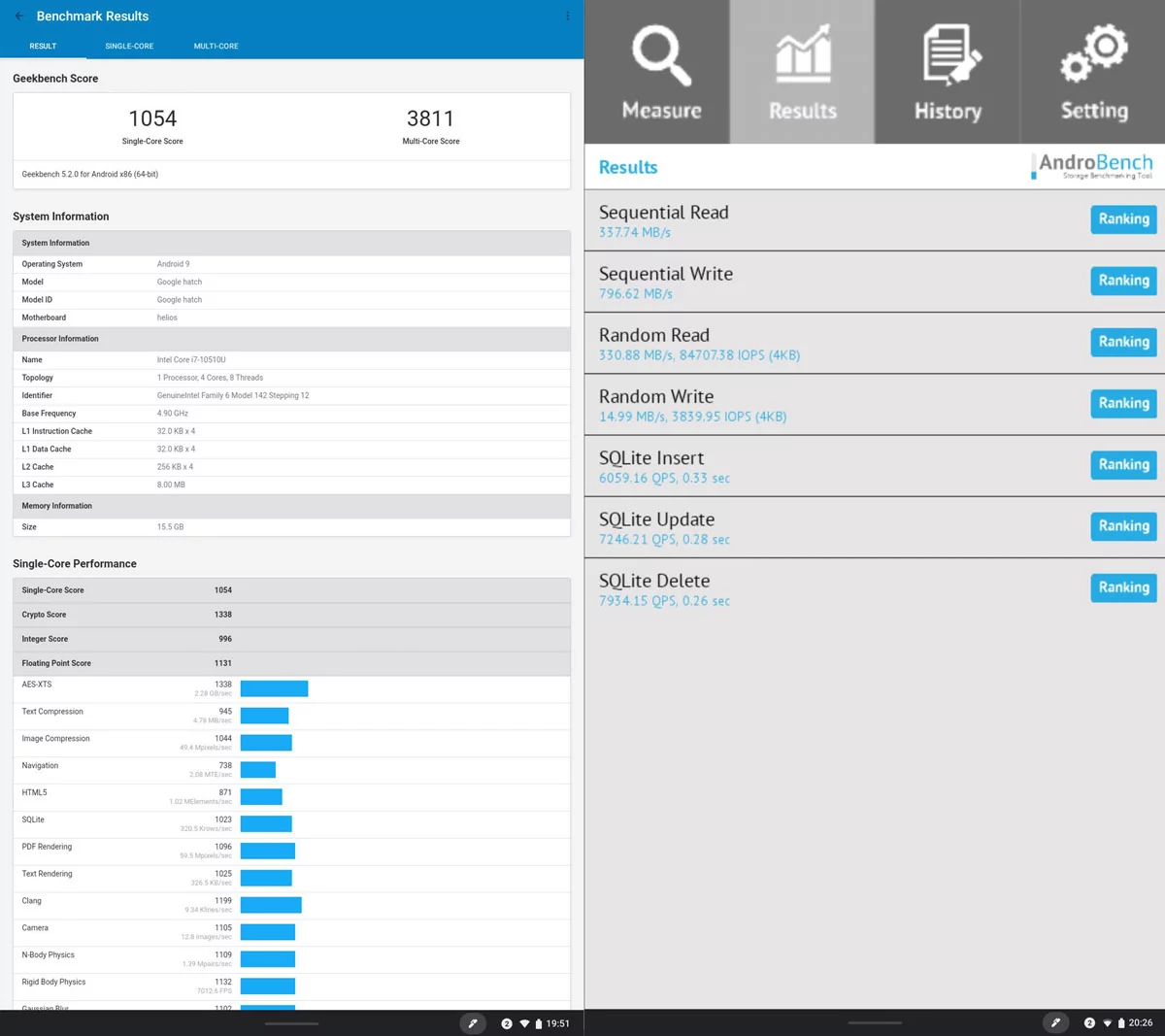This screenshot has height=1036, width=1165.
Task: Click the AES-XTS result bar
Action: click(274, 688)
